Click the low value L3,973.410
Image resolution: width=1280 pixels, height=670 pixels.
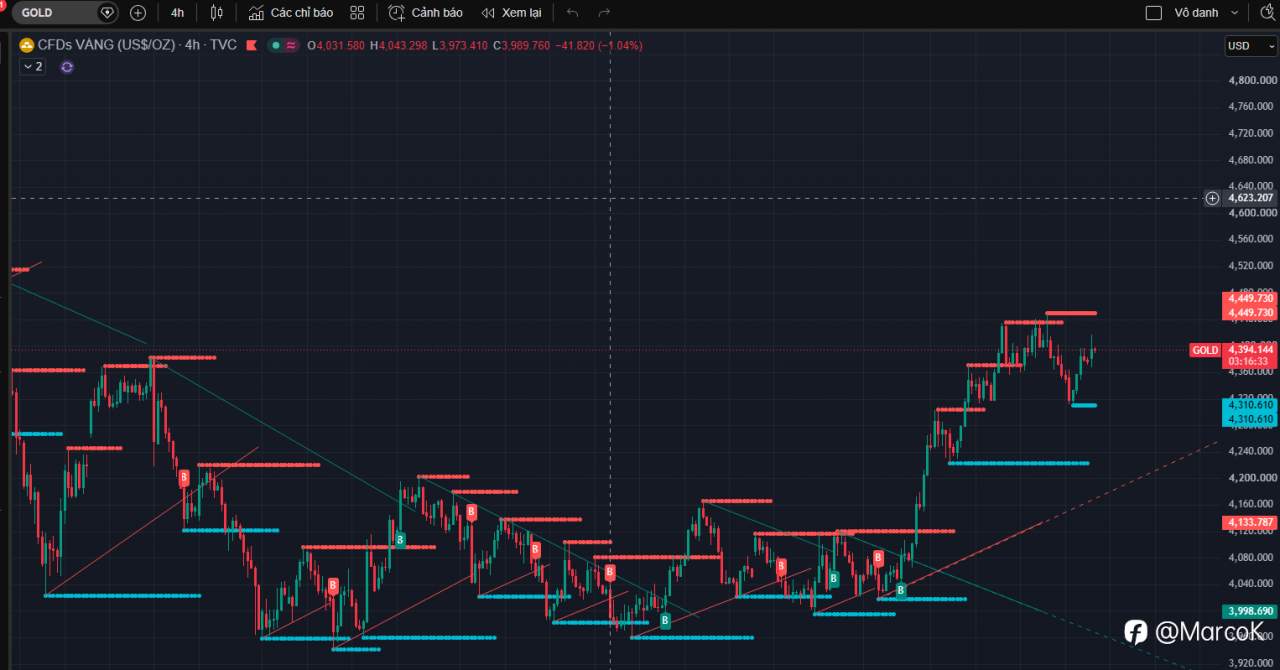[460, 45]
